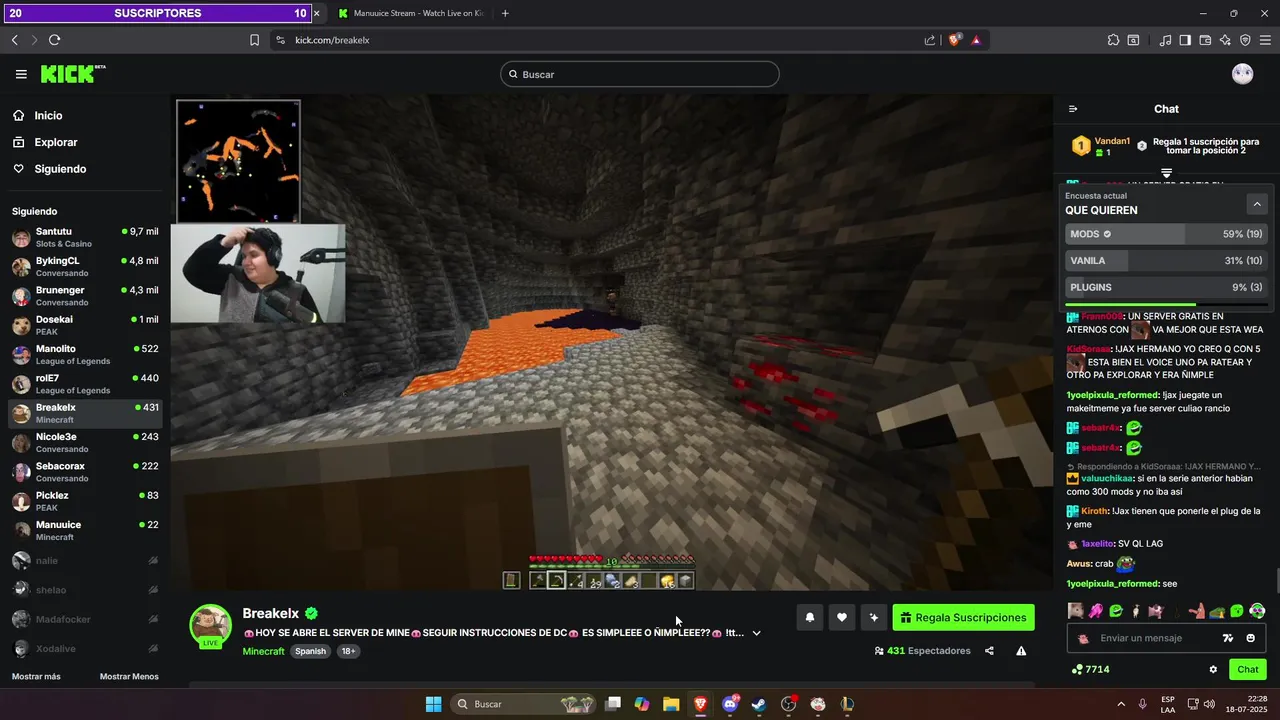This screenshot has width=1280, height=720.
Task: Click the Kick search field
Action: pos(640,74)
